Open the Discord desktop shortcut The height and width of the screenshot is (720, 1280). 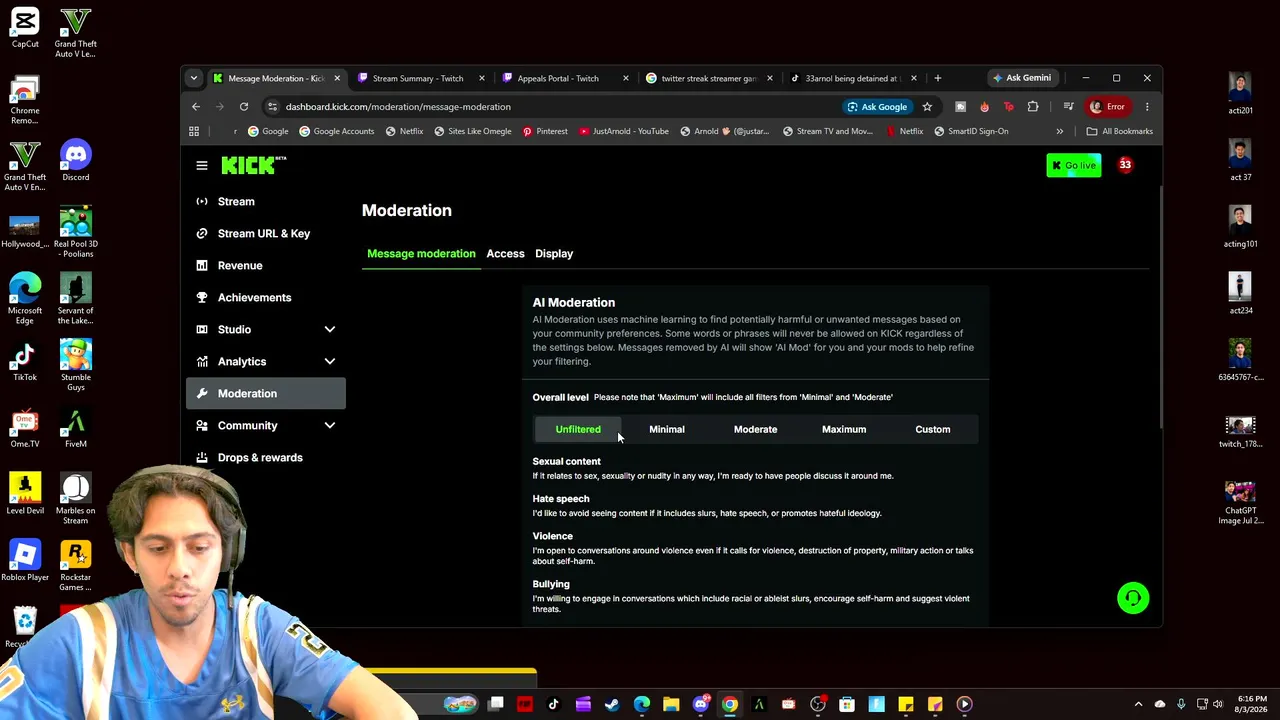click(75, 162)
